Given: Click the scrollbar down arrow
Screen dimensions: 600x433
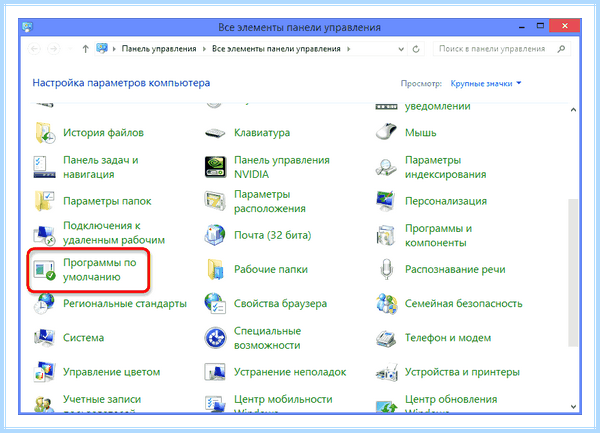Looking at the screenshot, I should click(x=573, y=407).
